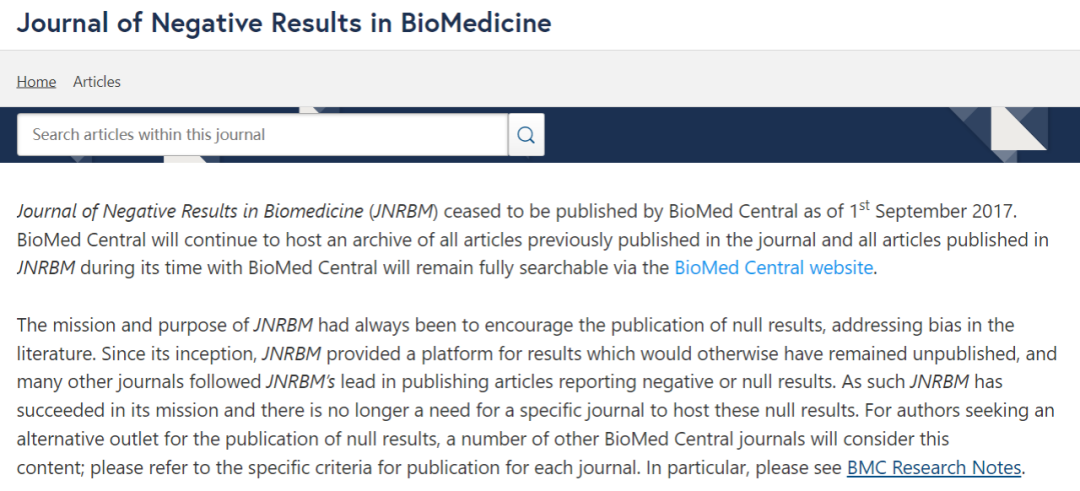
Task: Focus the 'Search articles within this journal' field
Action: 262,134
